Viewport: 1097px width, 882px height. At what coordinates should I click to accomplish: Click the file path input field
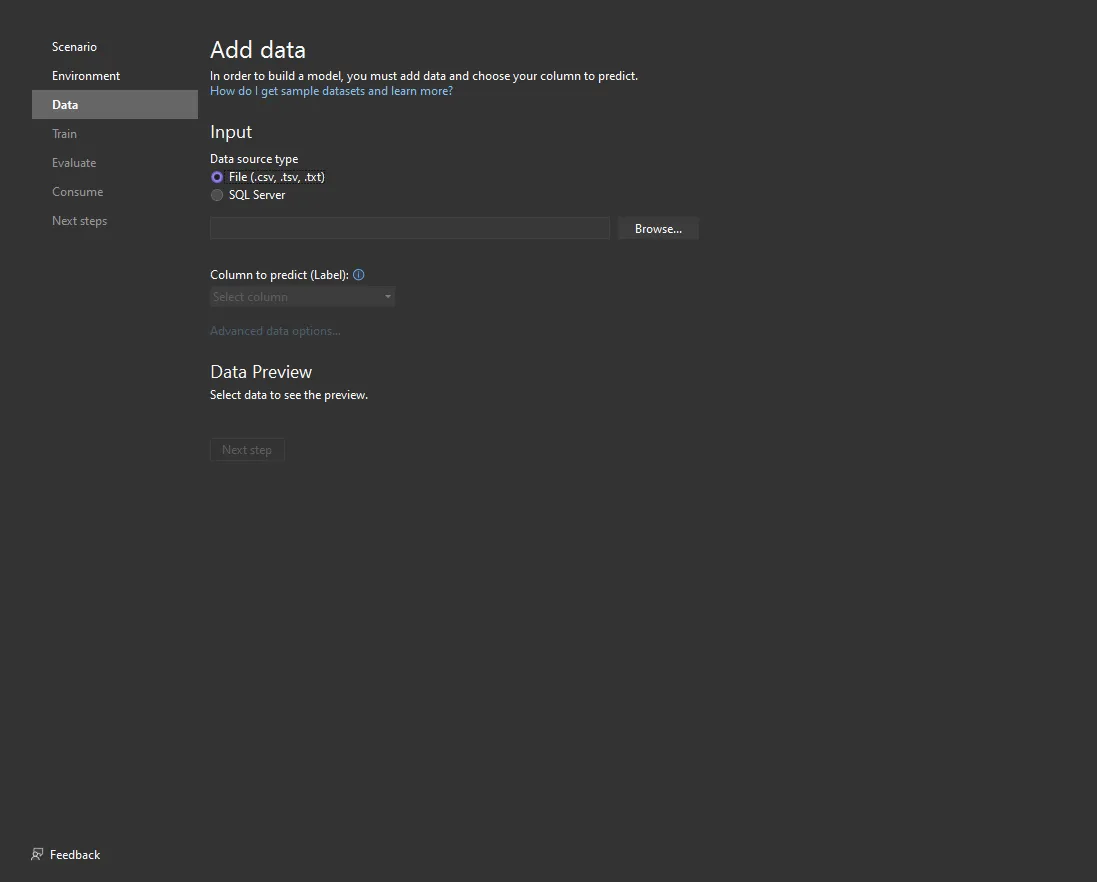click(x=409, y=229)
